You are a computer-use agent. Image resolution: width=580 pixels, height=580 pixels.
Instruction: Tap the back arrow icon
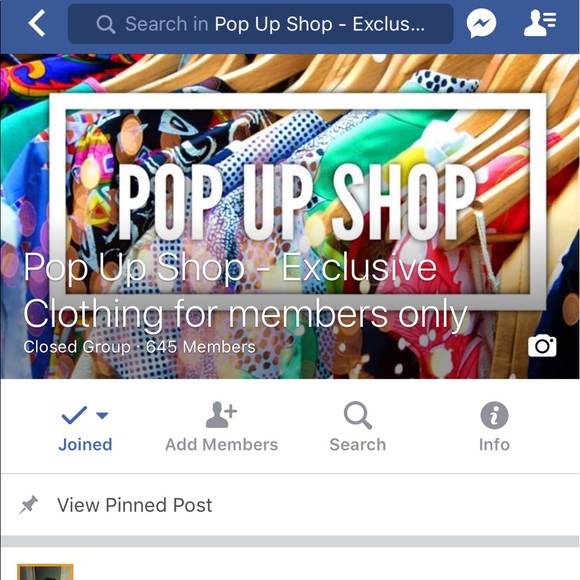[x=37, y=23]
